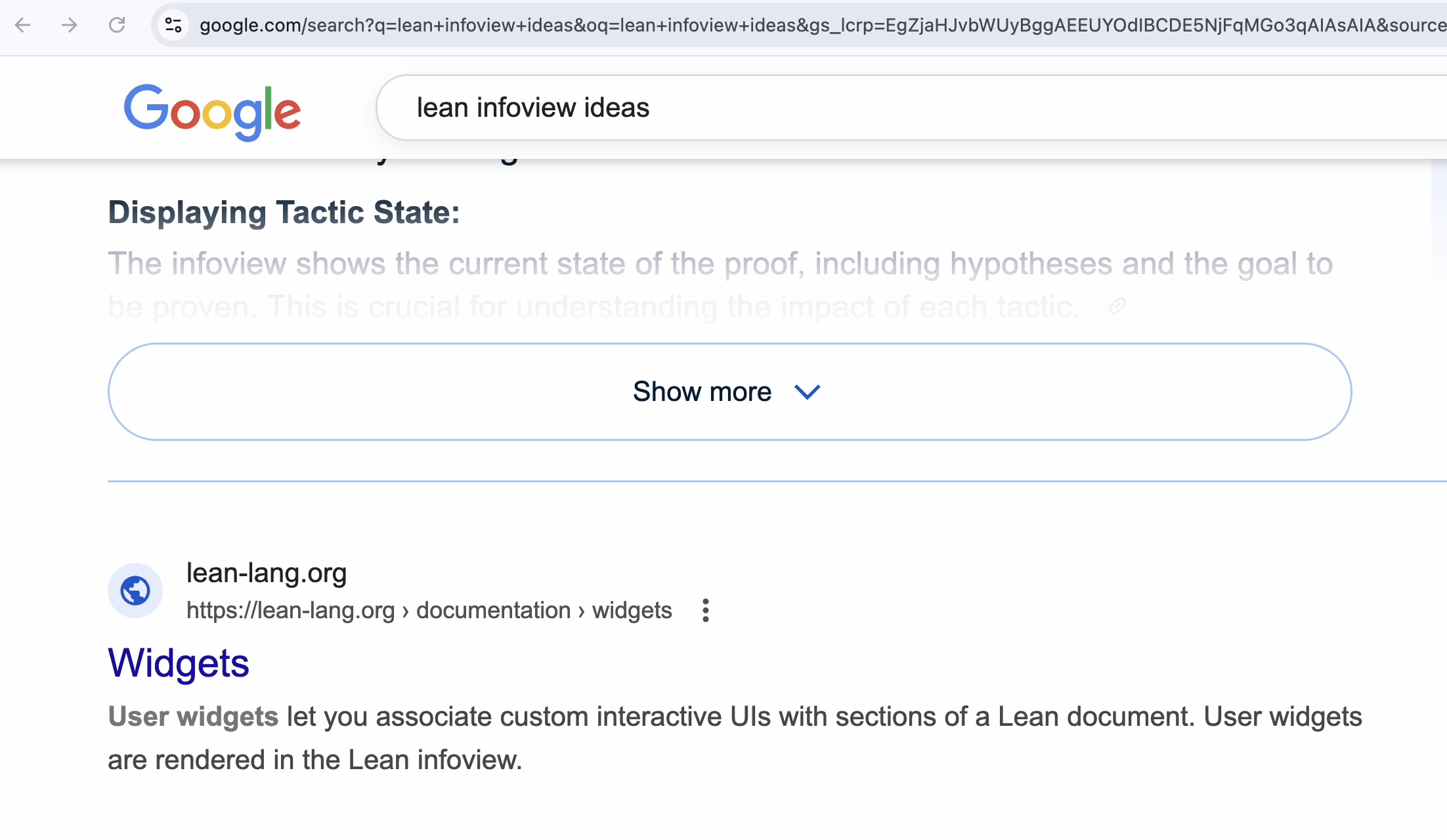Reload the Google search page
Viewport: 1447px width, 840px height.
(117, 25)
